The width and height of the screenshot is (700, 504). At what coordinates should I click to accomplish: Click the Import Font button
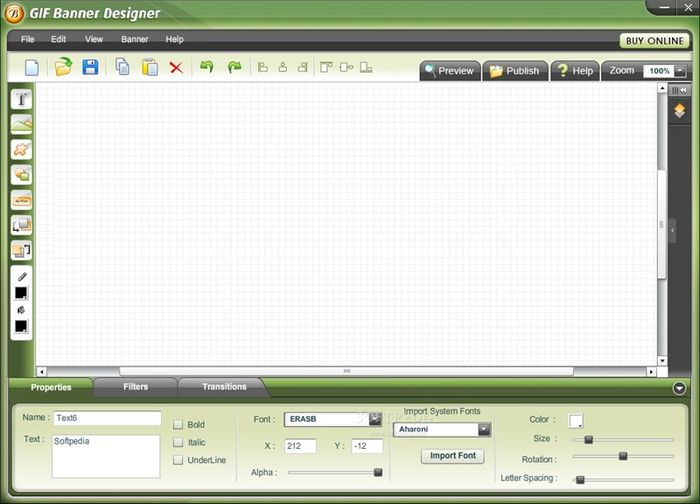pyautogui.click(x=453, y=456)
